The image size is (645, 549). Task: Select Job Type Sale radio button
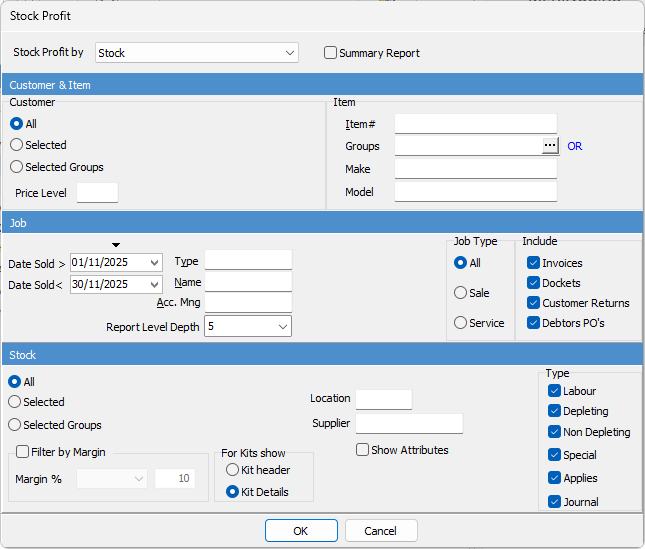pyautogui.click(x=460, y=293)
